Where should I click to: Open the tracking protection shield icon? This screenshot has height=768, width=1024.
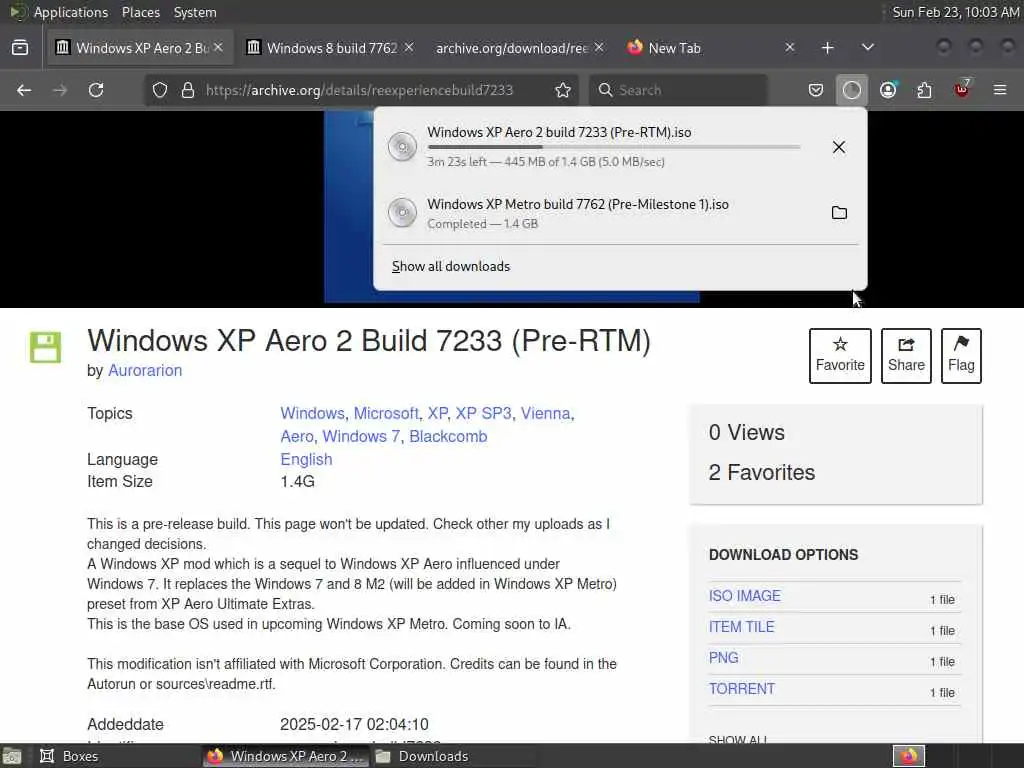tap(160, 90)
